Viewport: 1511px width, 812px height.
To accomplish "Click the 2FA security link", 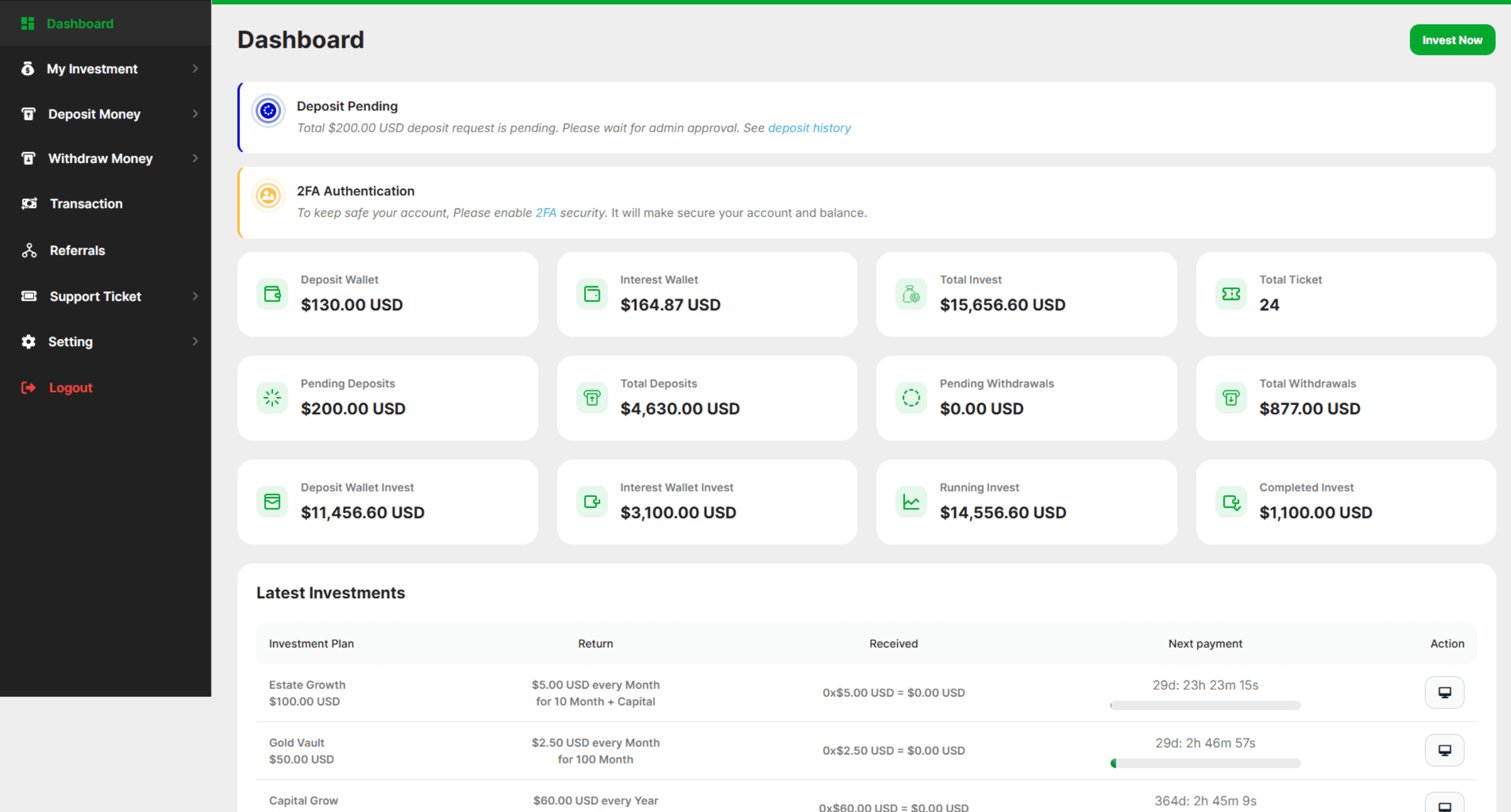I will click(547, 213).
